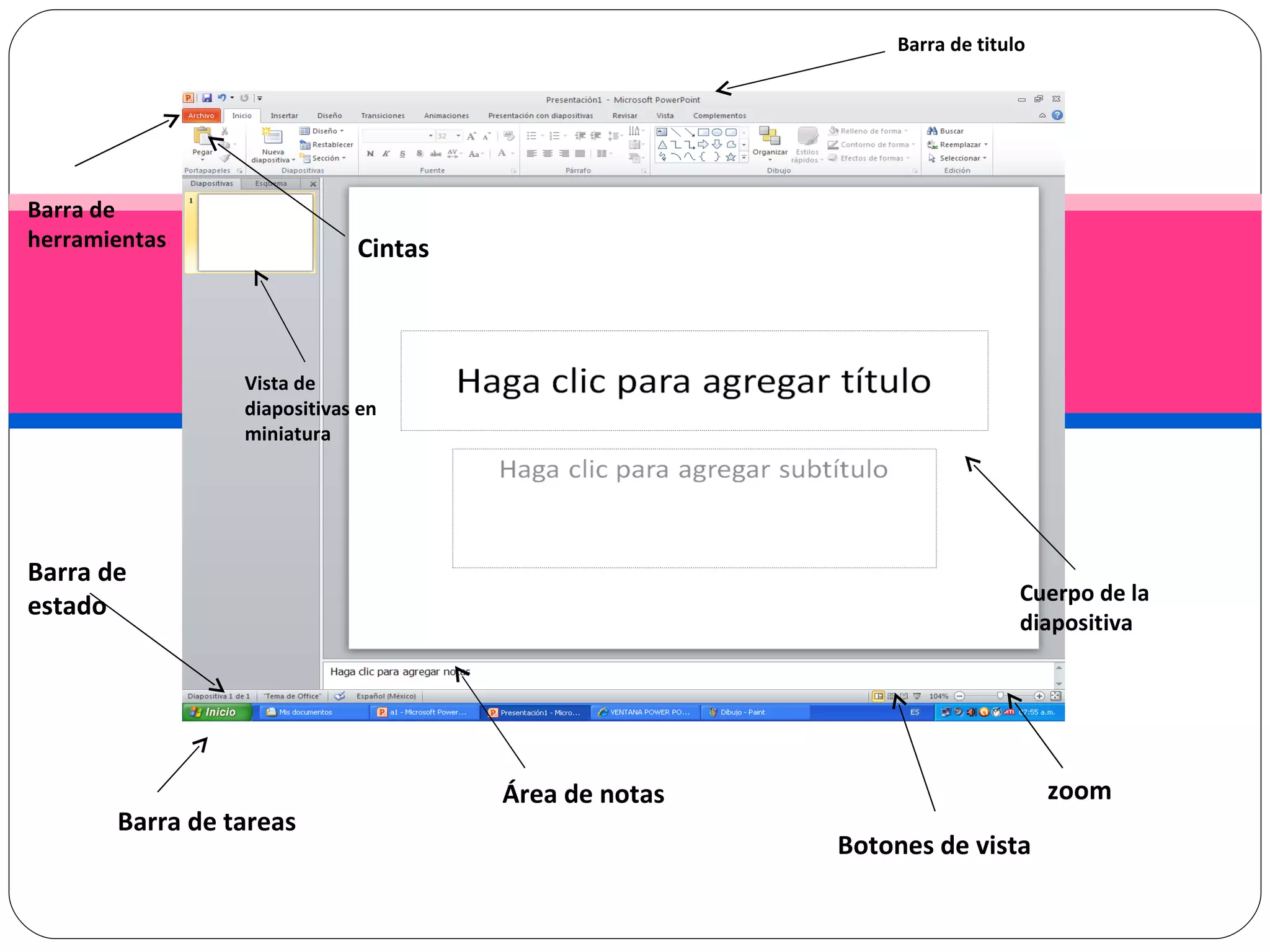1270x952 pixels.
Task: Open Estilos rápidos dropdown
Action: tap(807, 145)
